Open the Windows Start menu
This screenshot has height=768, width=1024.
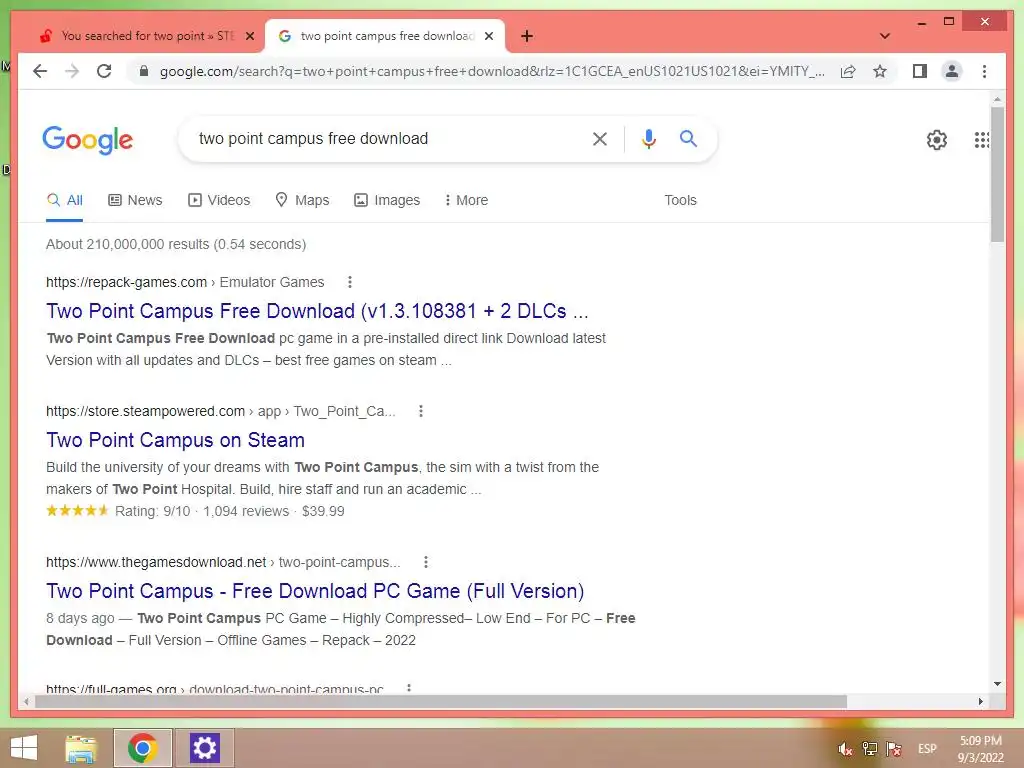coord(24,748)
